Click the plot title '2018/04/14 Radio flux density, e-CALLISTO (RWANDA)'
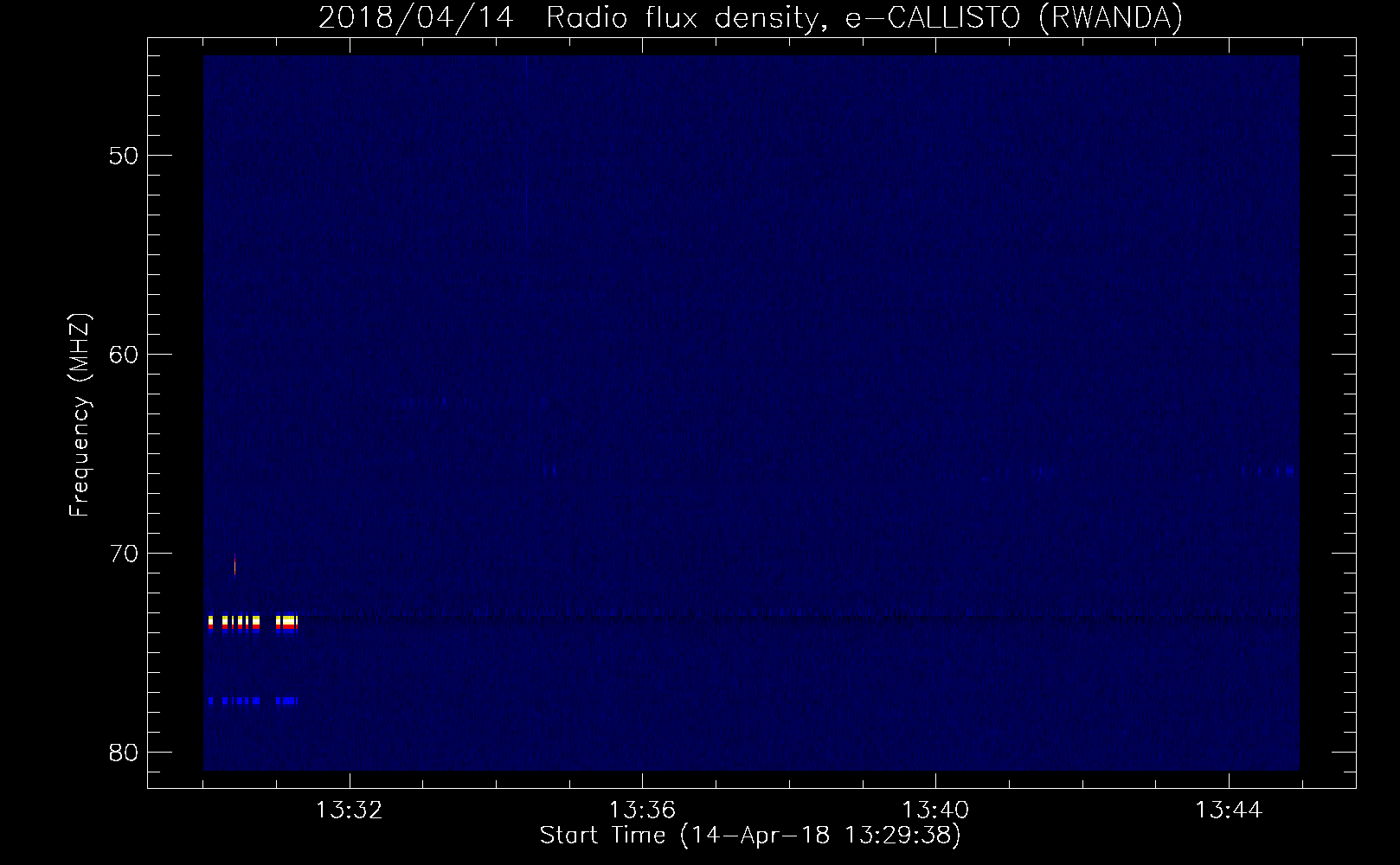Viewport: 1400px width, 865px height. click(750, 18)
